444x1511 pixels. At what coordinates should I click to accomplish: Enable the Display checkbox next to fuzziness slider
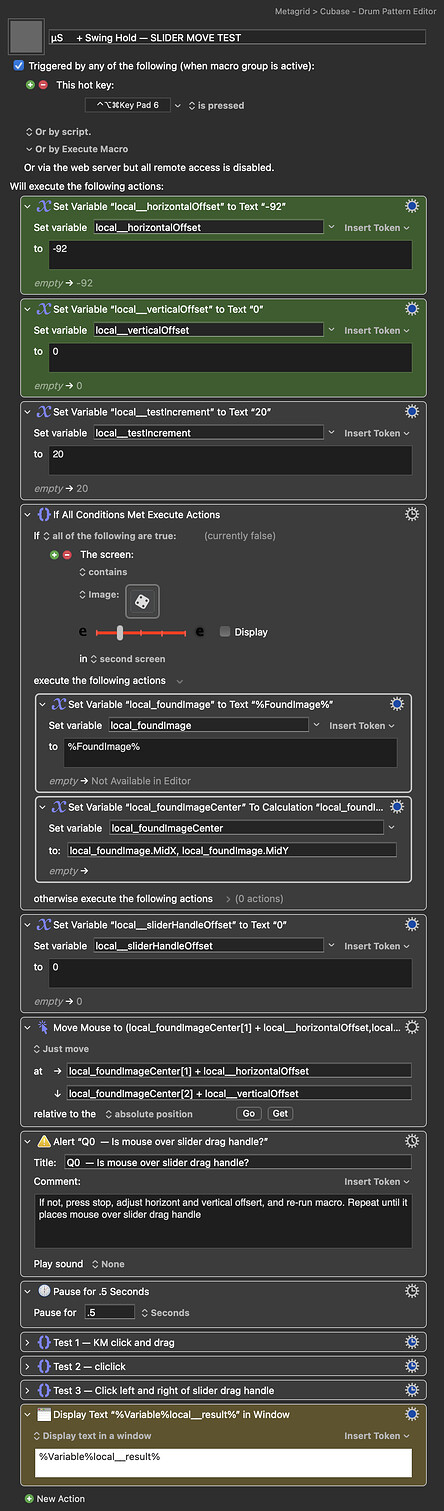click(225, 632)
